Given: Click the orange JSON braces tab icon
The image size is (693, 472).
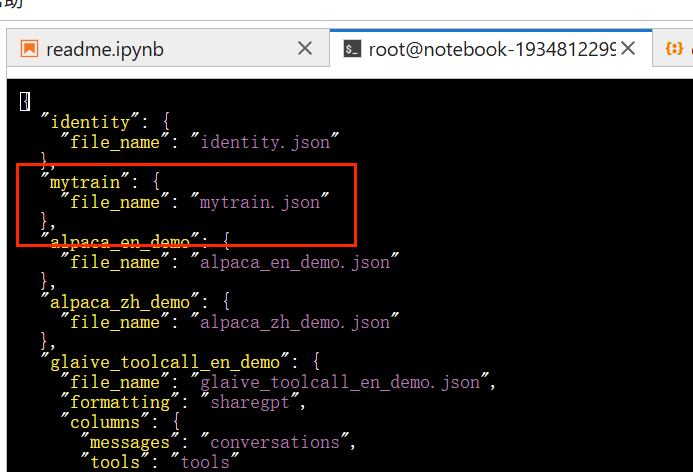Looking at the screenshot, I should [674, 48].
